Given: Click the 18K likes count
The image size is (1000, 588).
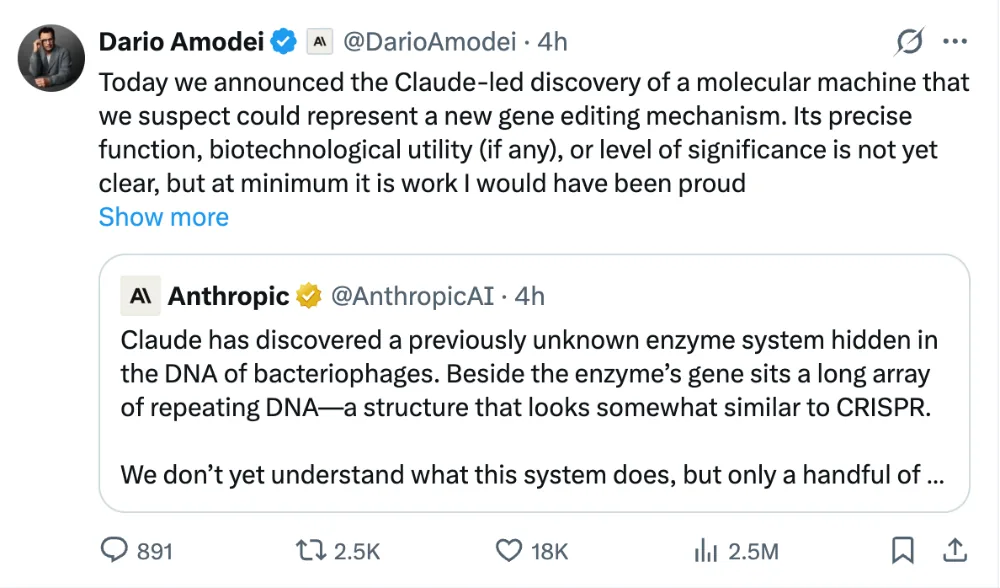Looking at the screenshot, I should (549, 552).
